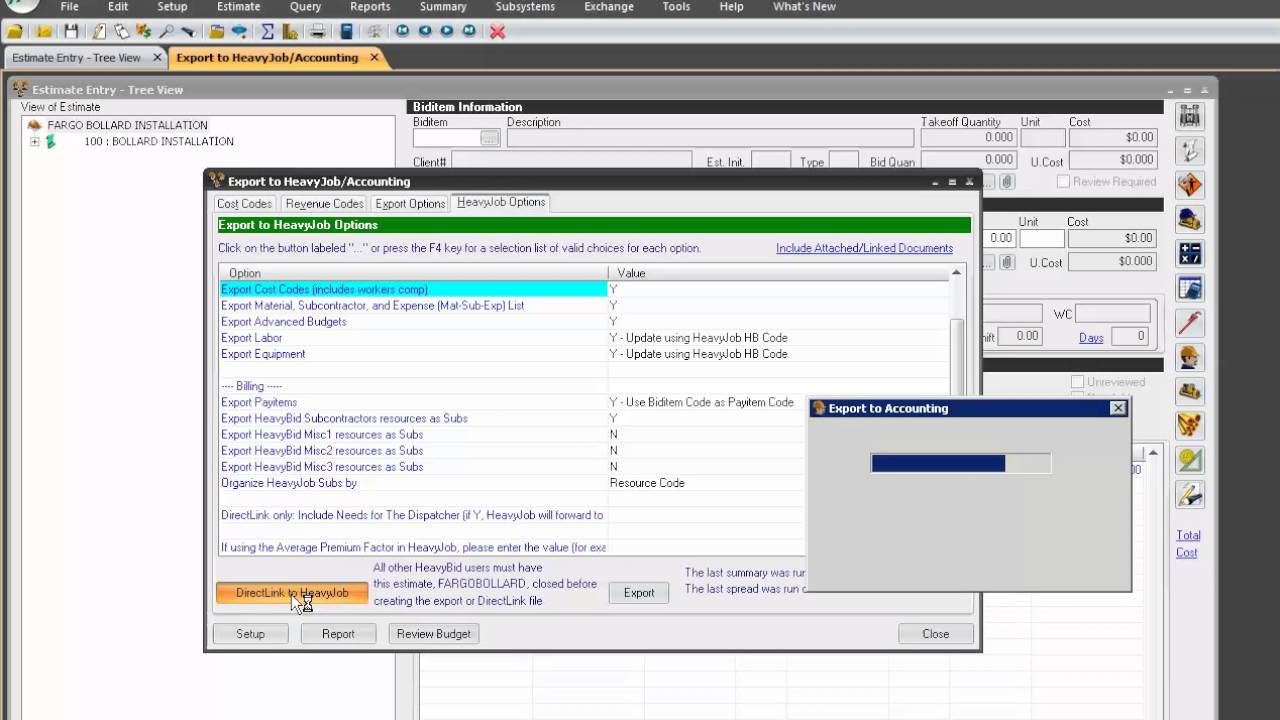The height and width of the screenshot is (720, 1280).
Task: Click the Setup button in export dialog
Action: click(x=250, y=634)
